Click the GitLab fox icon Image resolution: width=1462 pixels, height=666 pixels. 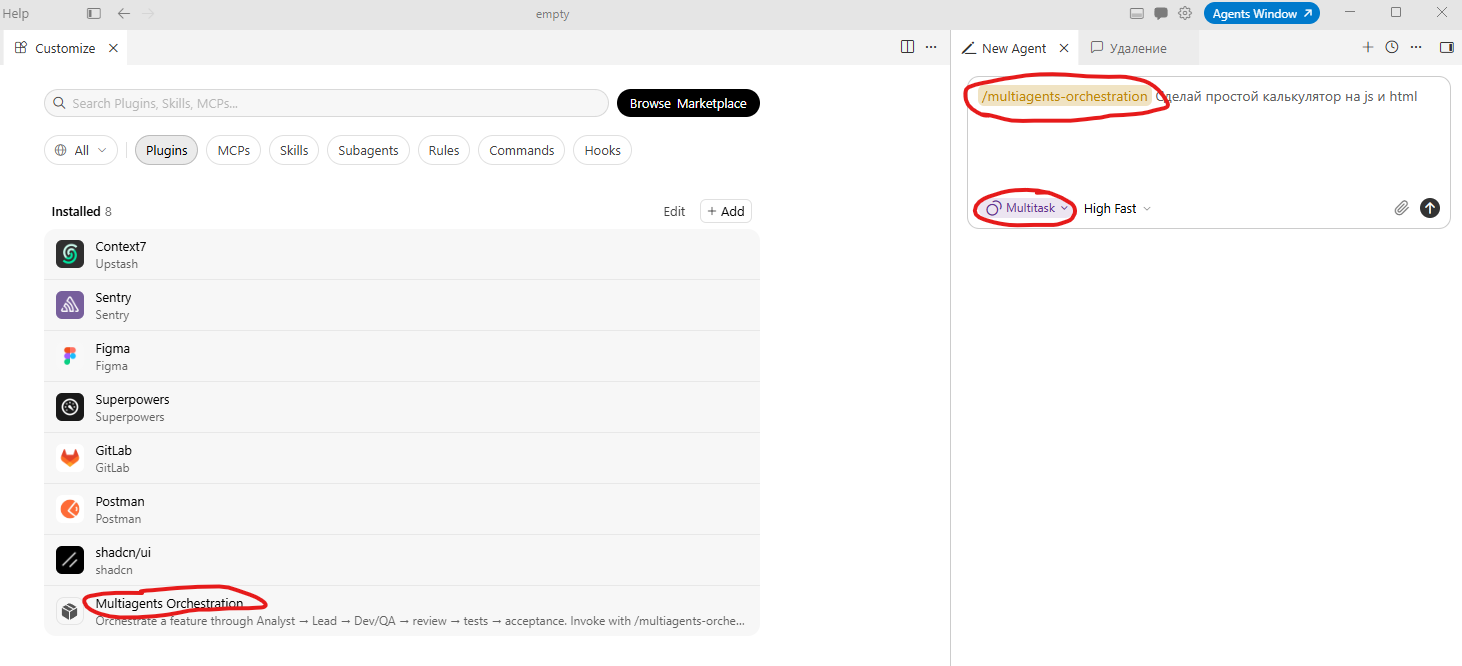[70, 458]
